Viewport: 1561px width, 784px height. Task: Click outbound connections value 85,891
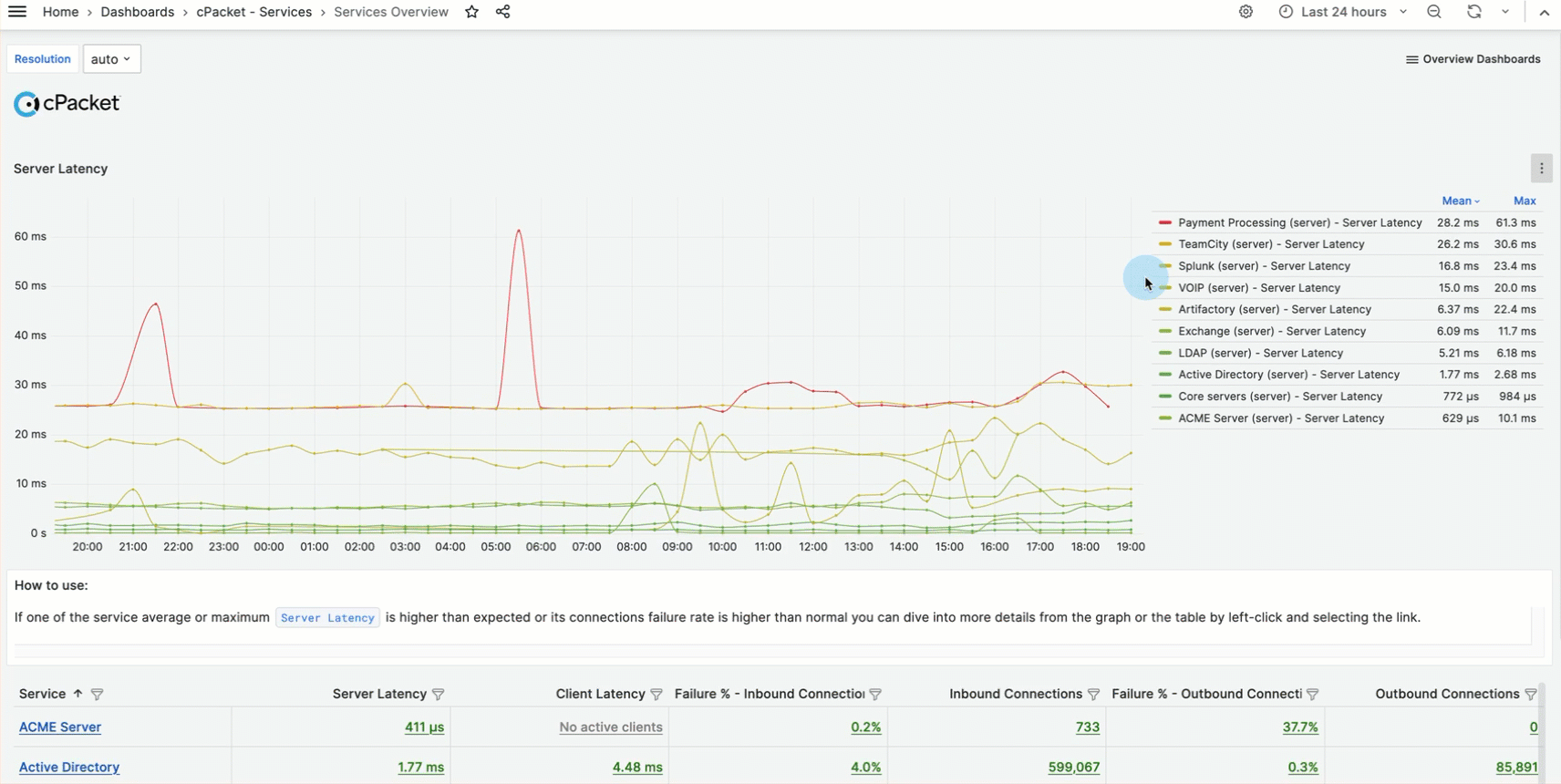coord(1516,768)
